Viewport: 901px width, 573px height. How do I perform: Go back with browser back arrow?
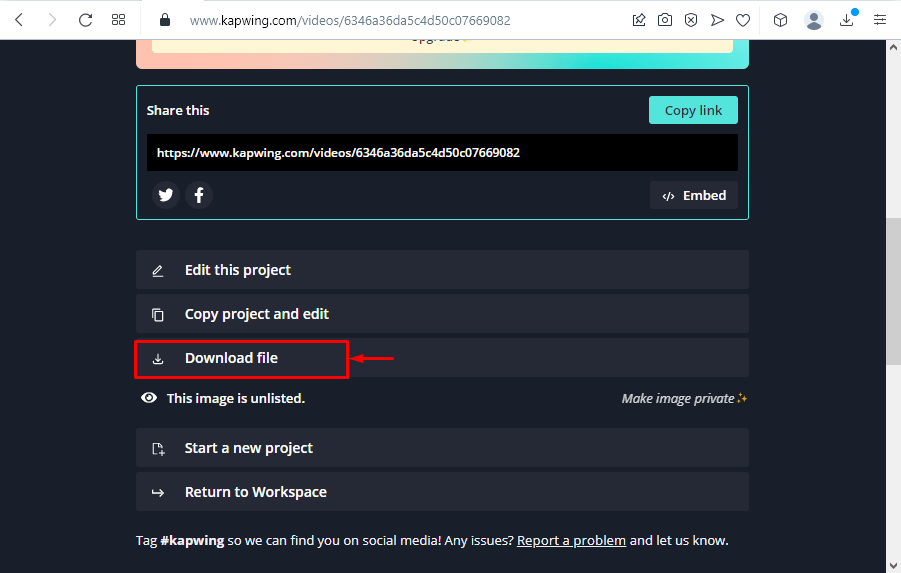(19, 20)
